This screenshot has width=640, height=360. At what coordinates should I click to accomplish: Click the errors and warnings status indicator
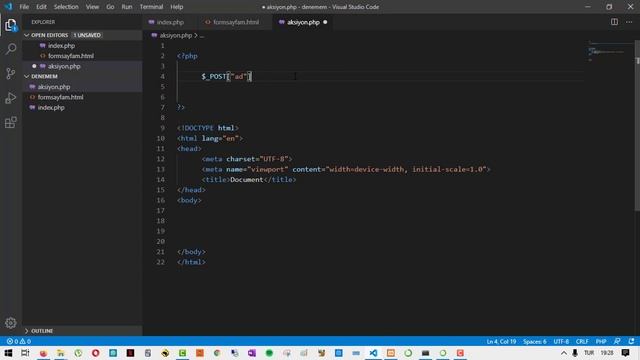19,341
